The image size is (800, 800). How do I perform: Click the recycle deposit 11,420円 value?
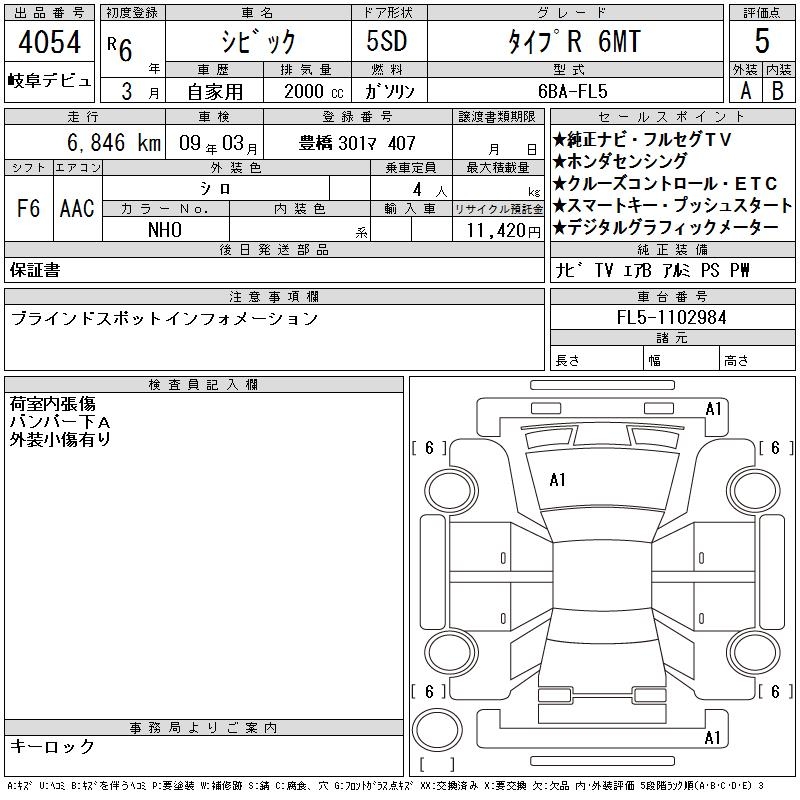click(x=497, y=230)
